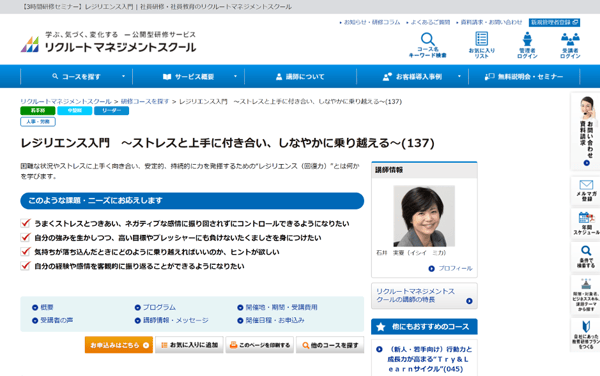The width and height of the screenshot is (600, 376).
Task: Open the course keyword search magnifier icon
Action: click(x=427, y=39)
